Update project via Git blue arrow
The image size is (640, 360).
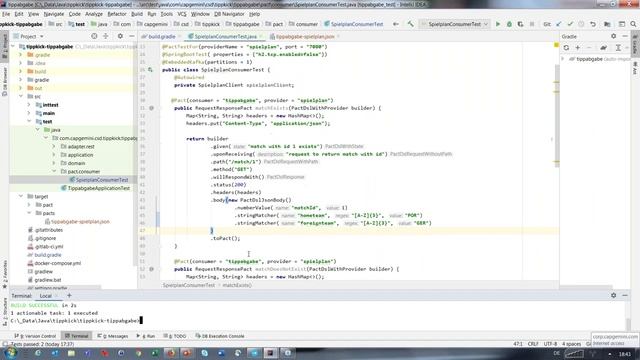point(559,24)
